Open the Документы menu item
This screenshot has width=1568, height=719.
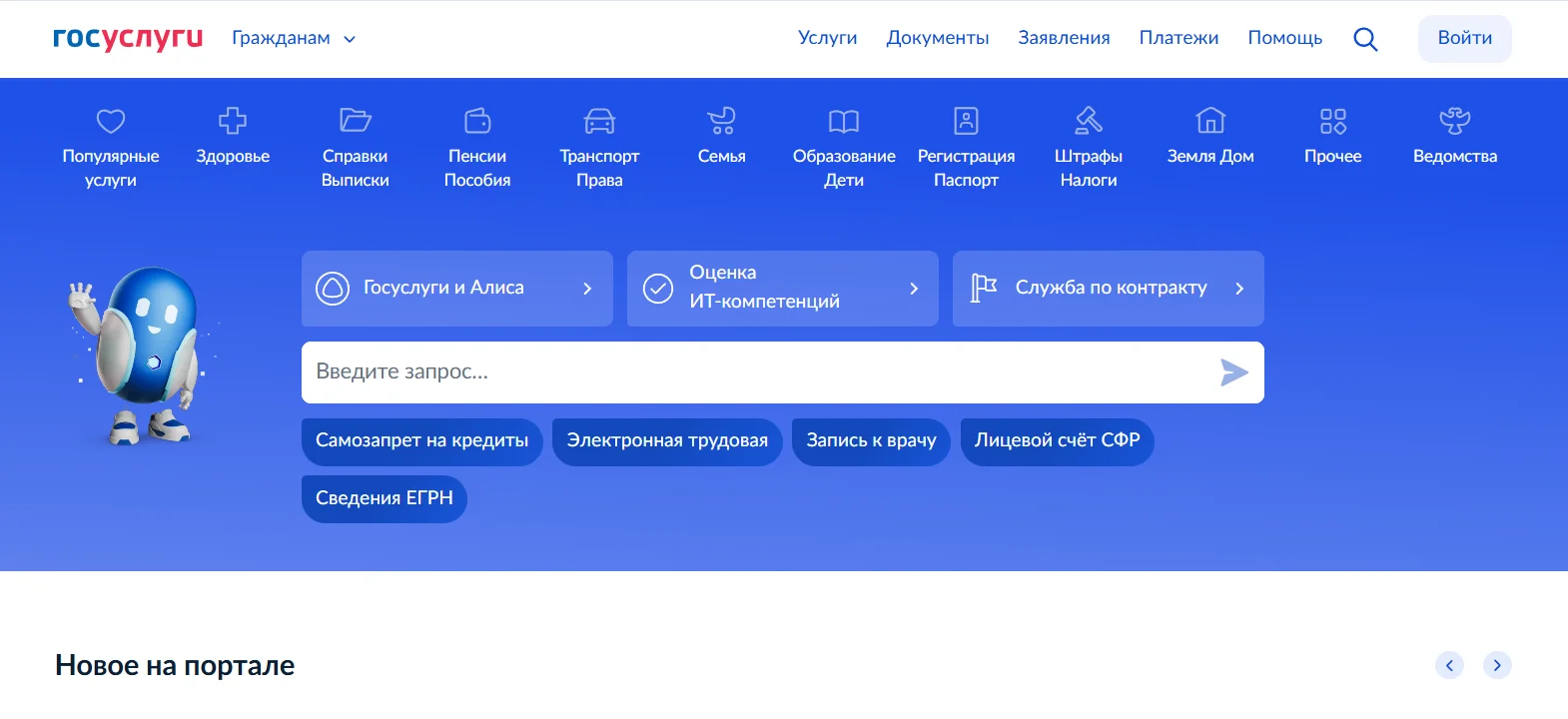coord(938,38)
